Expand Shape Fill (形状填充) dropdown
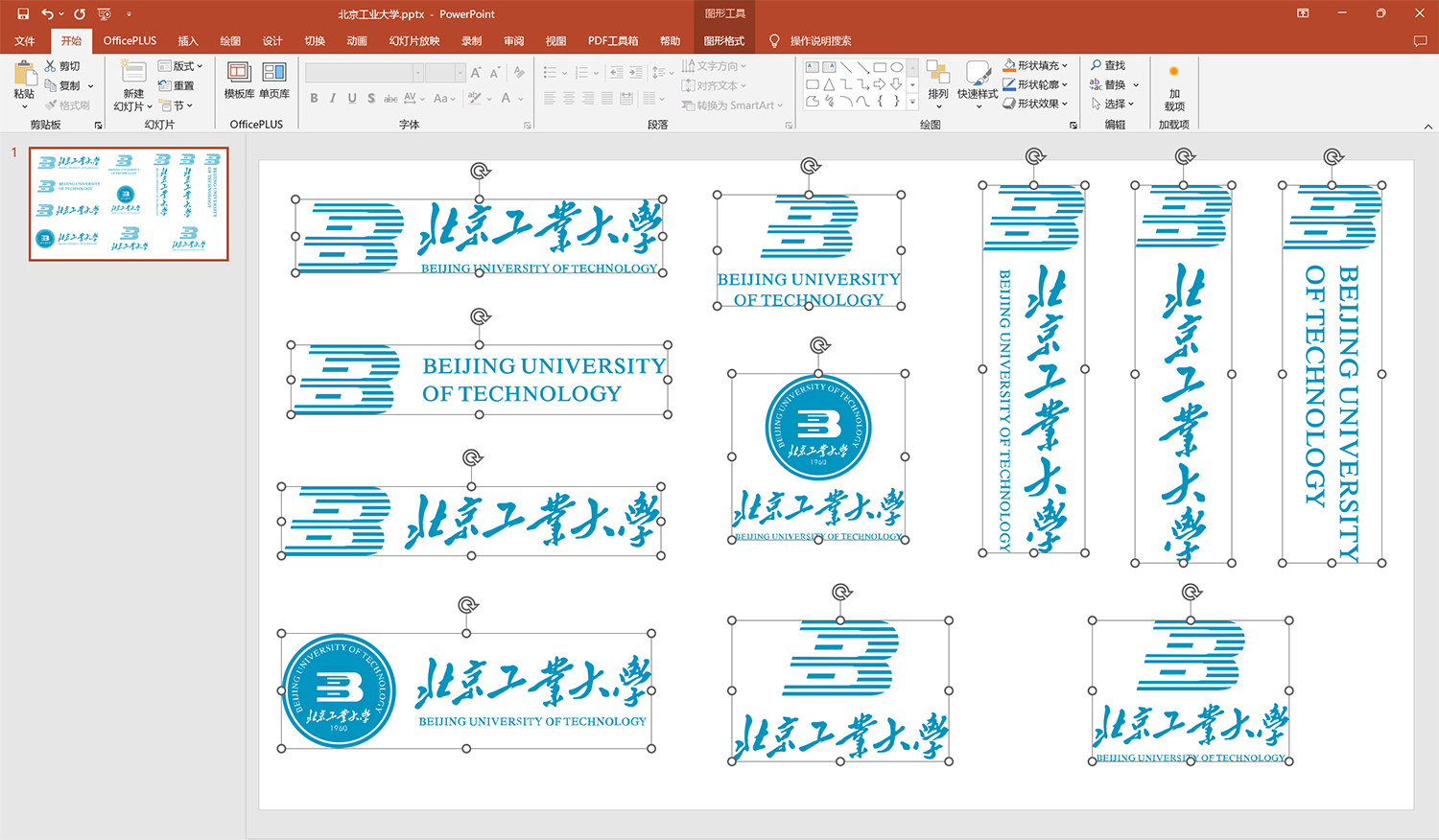This screenshot has height=840, width=1439. click(1065, 65)
